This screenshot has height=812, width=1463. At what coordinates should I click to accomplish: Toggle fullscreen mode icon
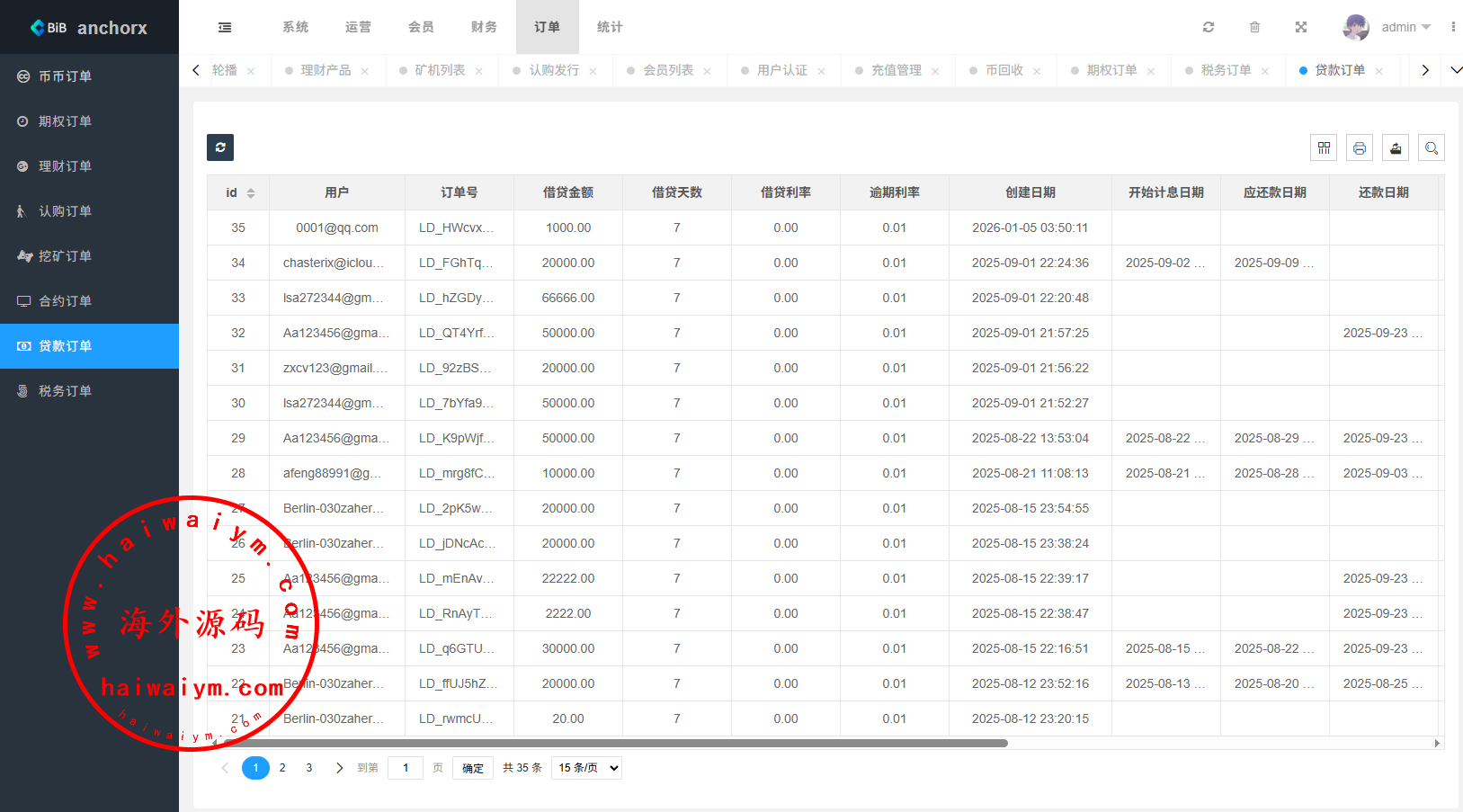point(1300,27)
